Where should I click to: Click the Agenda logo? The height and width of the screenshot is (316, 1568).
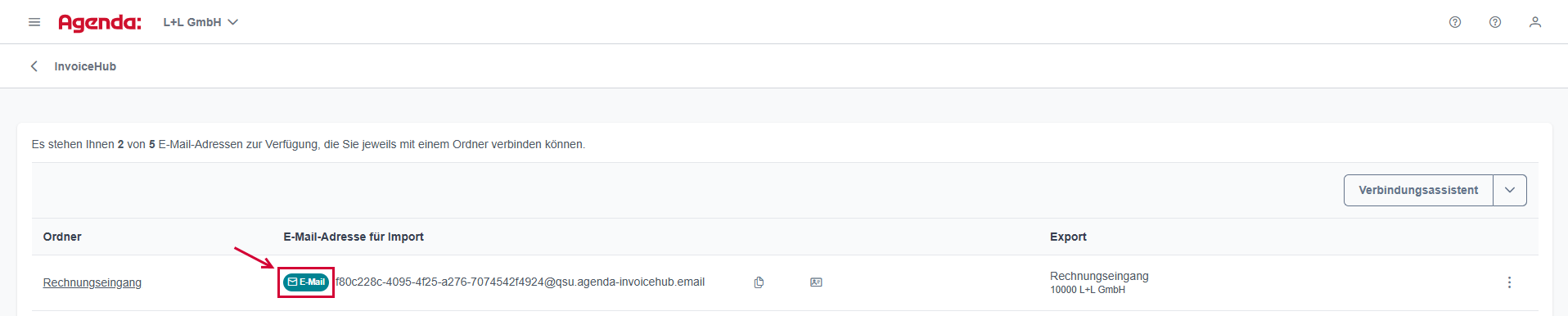pyautogui.click(x=100, y=23)
